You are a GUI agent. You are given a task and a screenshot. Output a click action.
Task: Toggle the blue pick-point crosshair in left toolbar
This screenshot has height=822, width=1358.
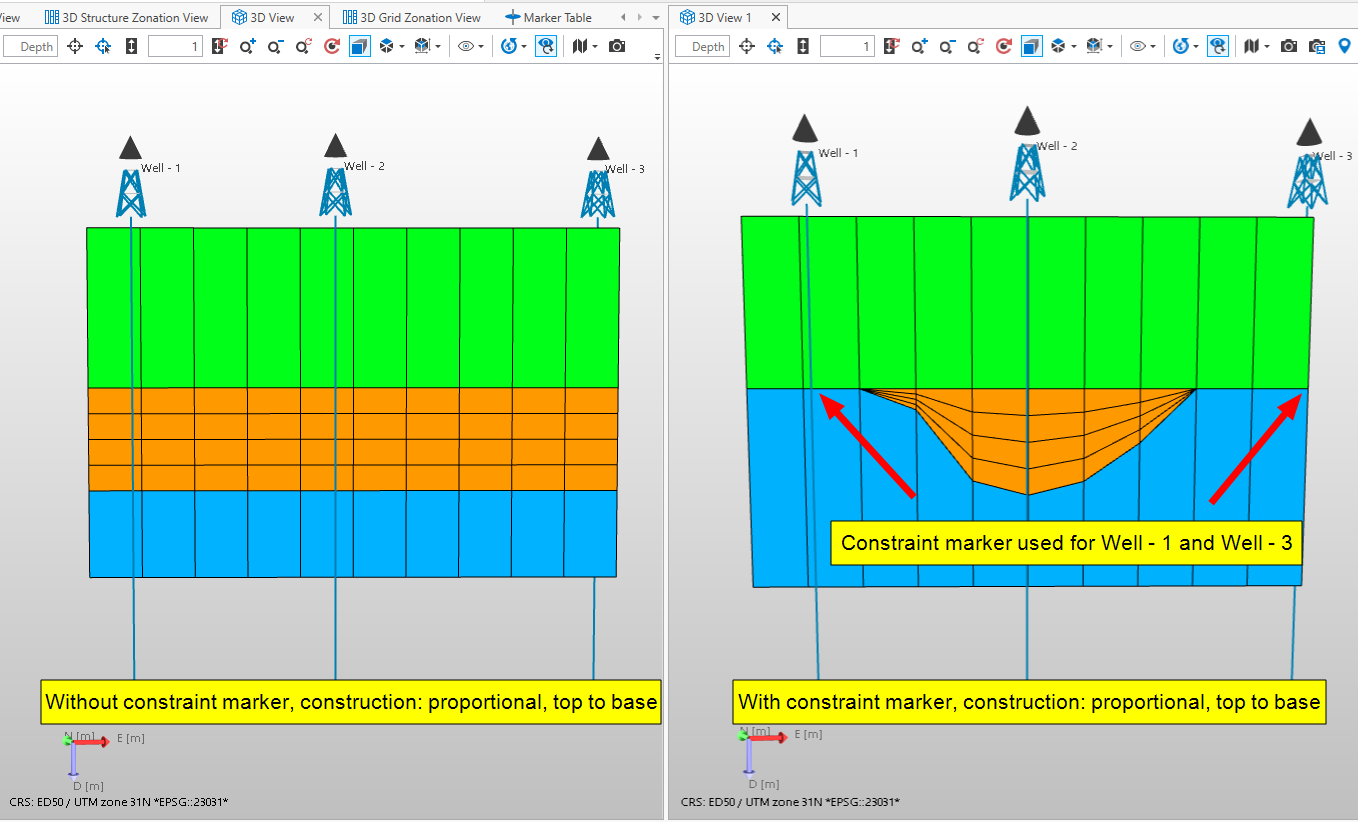click(x=103, y=46)
